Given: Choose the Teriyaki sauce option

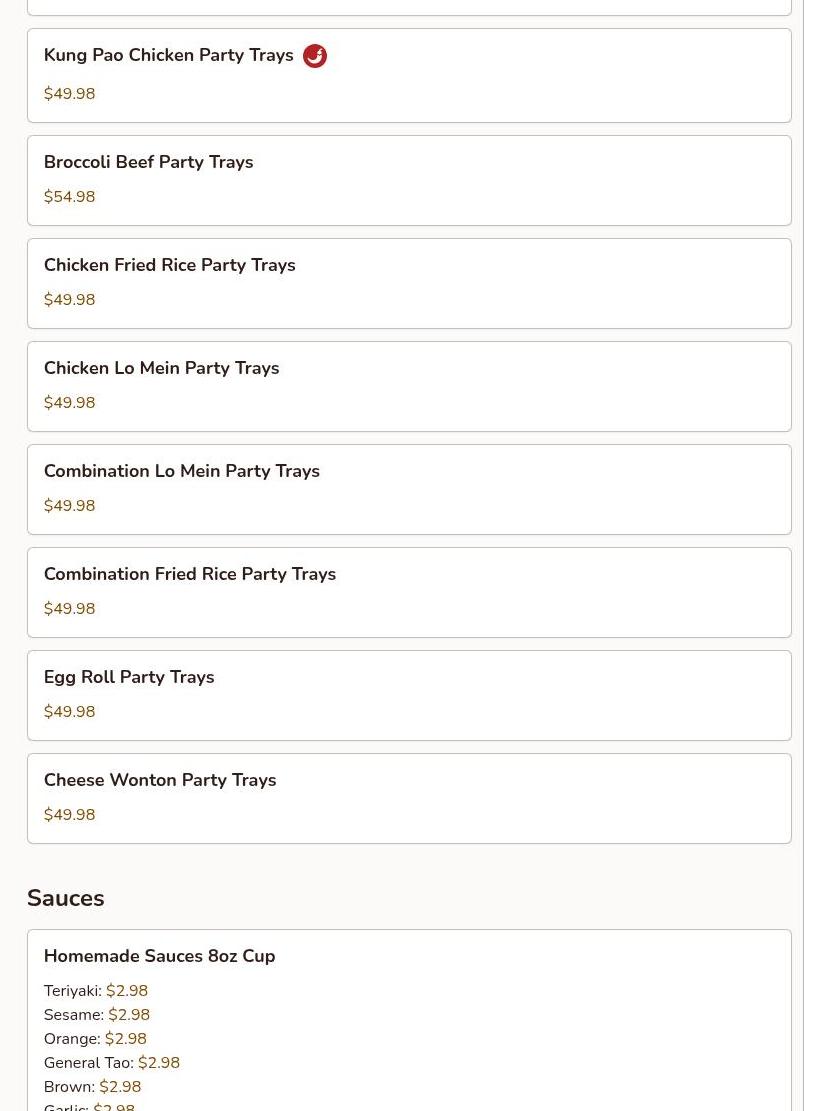Looking at the screenshot, I should point(95,991).
